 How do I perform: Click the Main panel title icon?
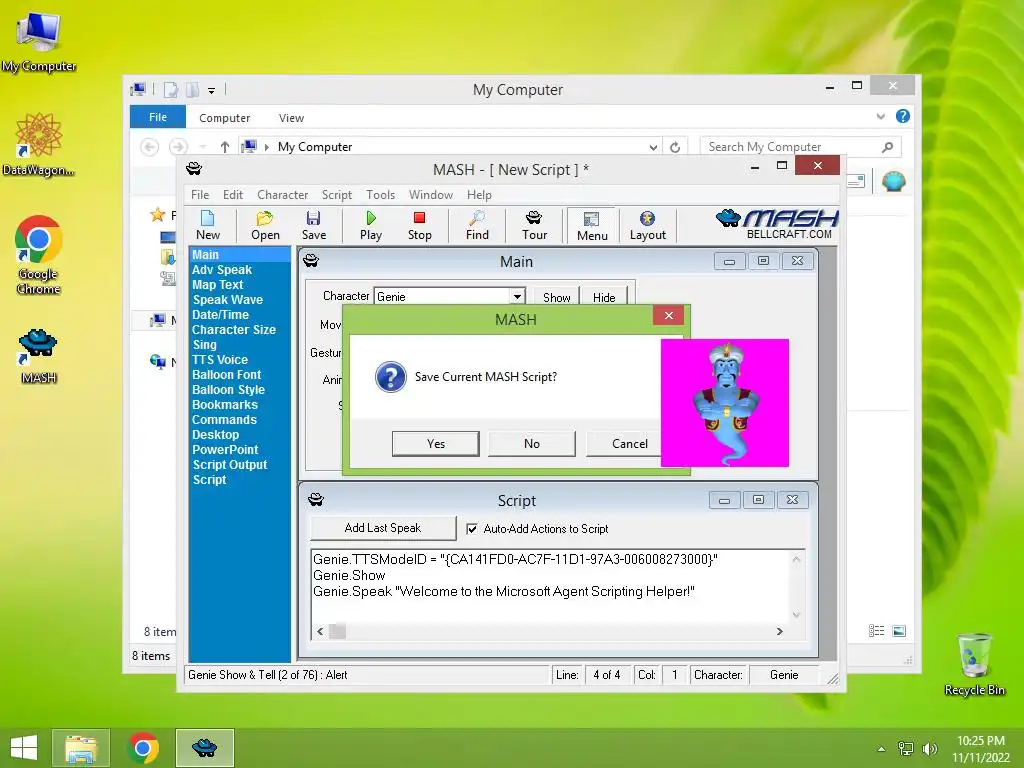coord(312,261)
